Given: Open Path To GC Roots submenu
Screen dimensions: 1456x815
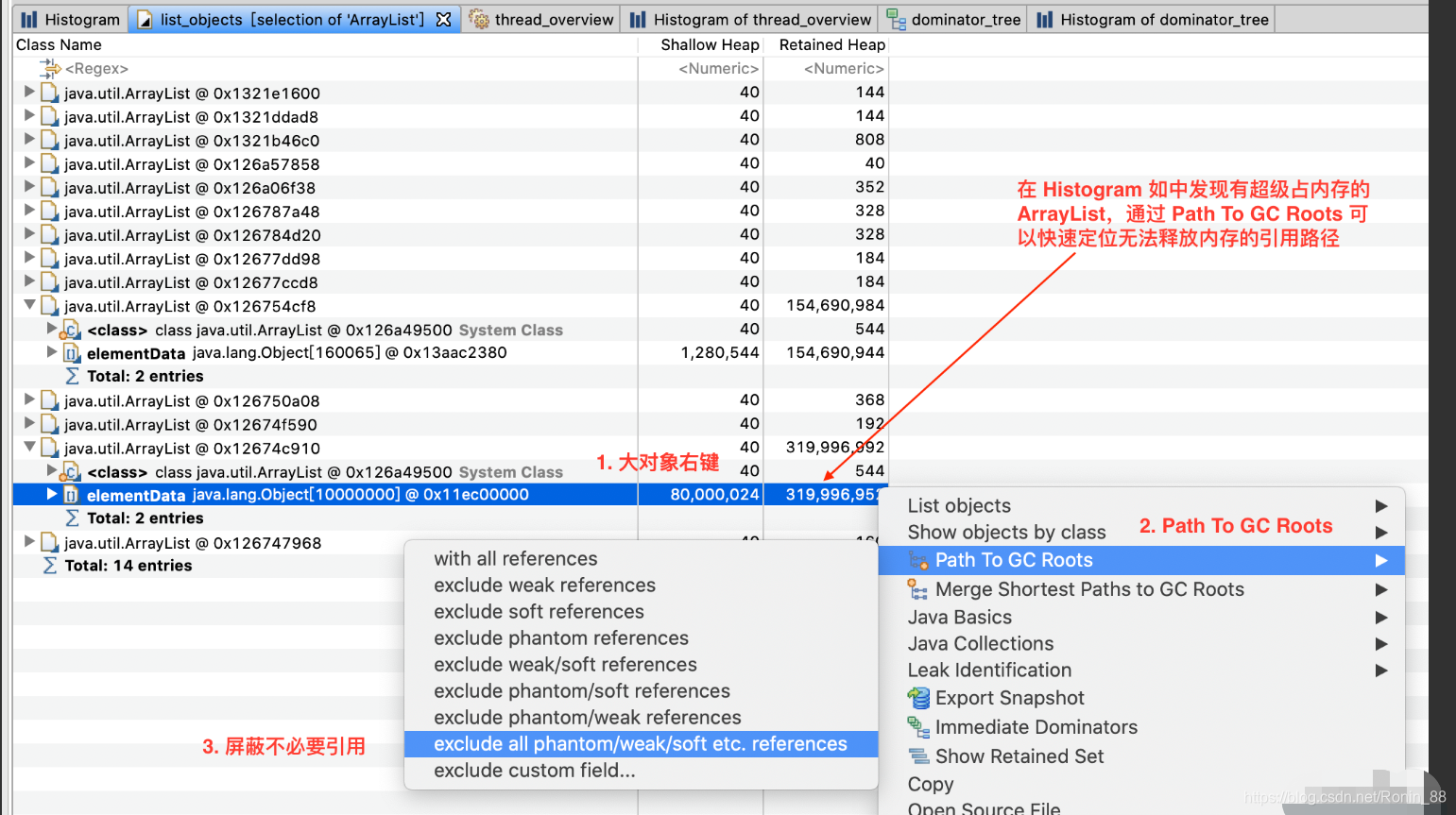Looking at the screenshot, I should [x=1141, y=560].
